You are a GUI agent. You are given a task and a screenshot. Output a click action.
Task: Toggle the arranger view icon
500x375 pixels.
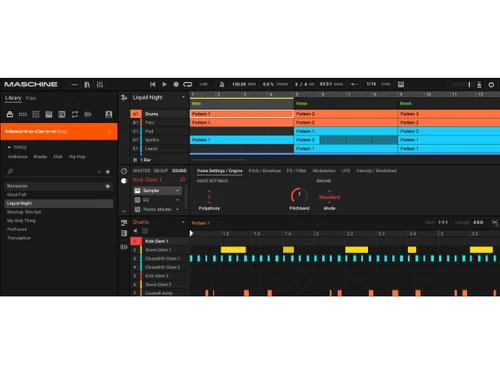click(124, 98)
